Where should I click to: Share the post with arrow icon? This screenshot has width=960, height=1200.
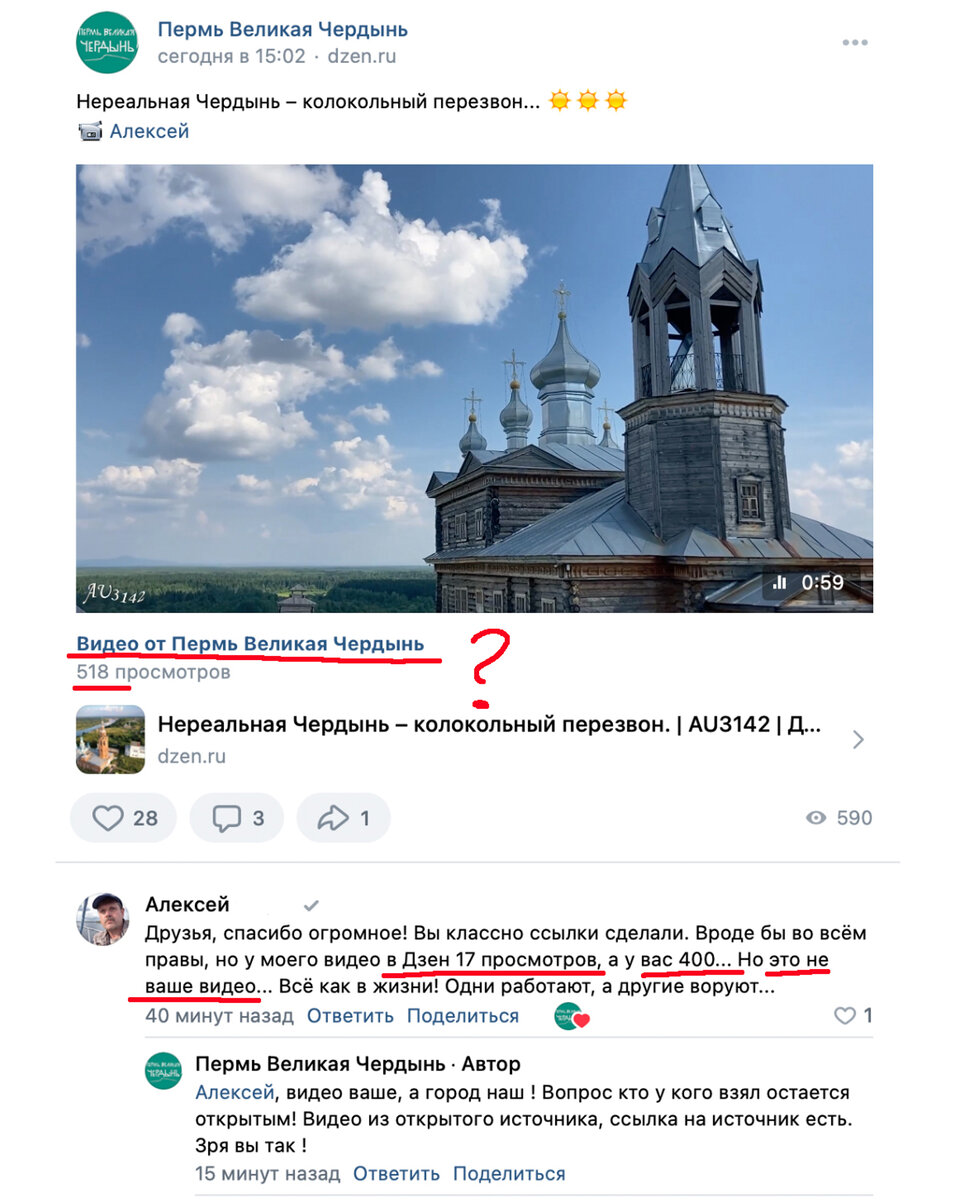[343, 818]
